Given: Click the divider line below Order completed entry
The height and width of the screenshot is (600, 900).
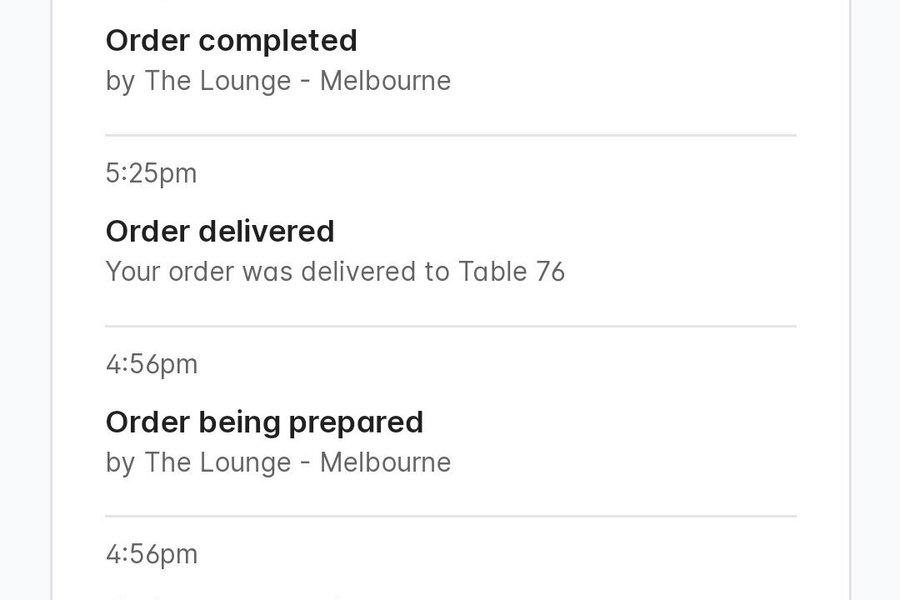Looking at the screenshot, I should (451, 136).
